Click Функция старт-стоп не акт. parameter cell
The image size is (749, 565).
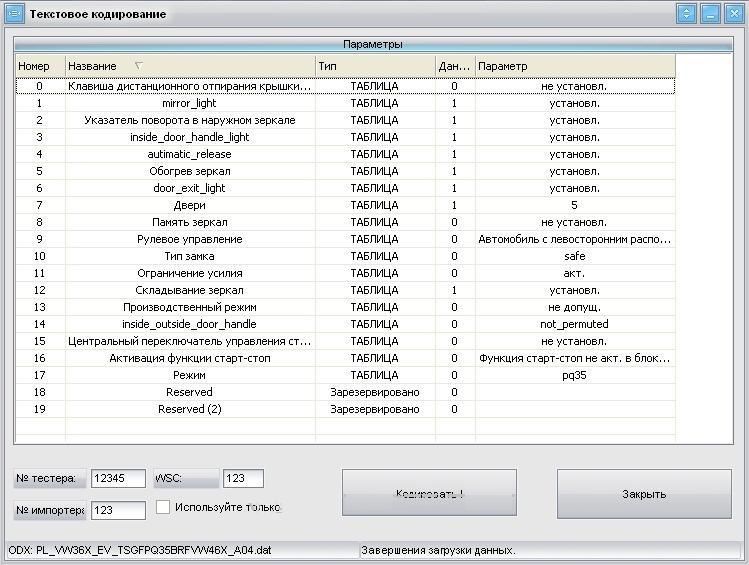pos(575,358)
